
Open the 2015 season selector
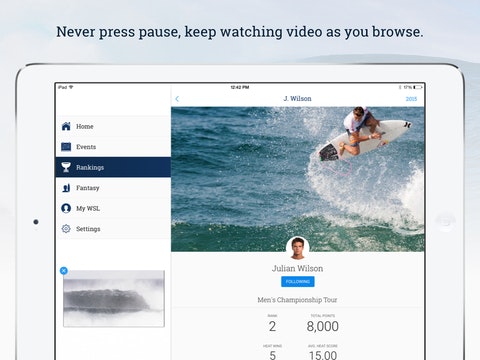411,99
